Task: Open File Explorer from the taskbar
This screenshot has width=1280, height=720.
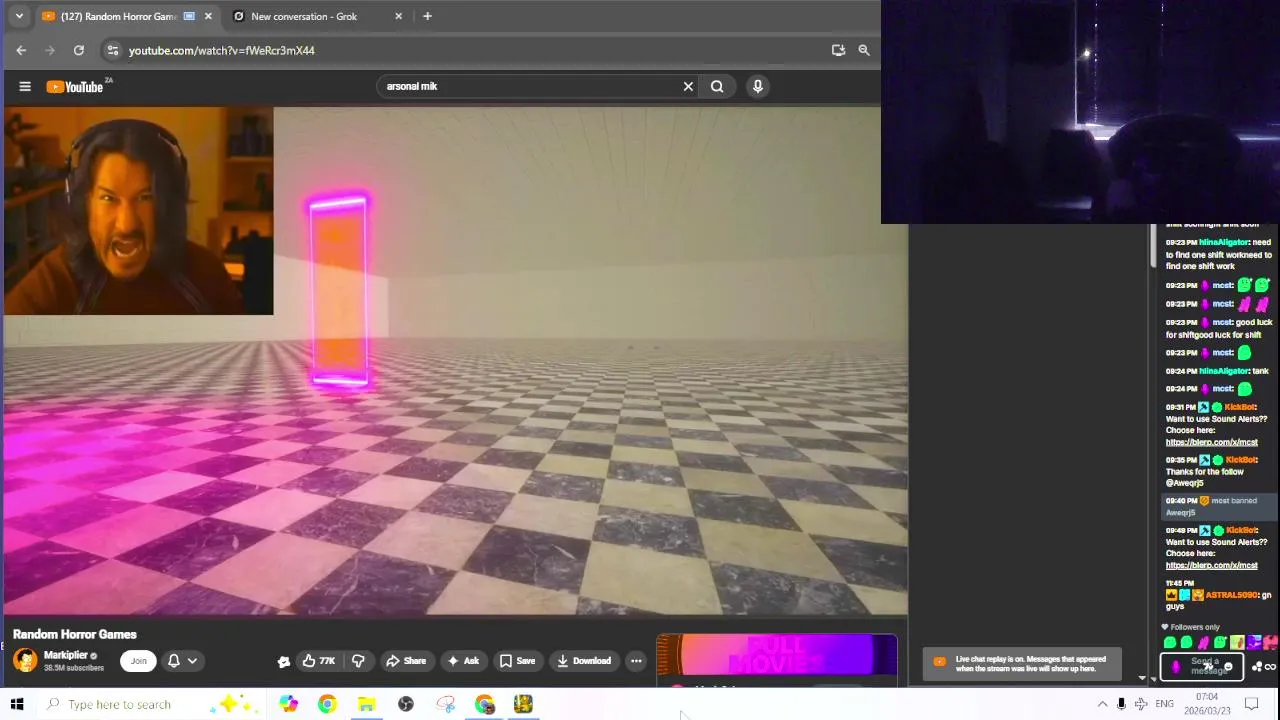Action: (366, 704)
